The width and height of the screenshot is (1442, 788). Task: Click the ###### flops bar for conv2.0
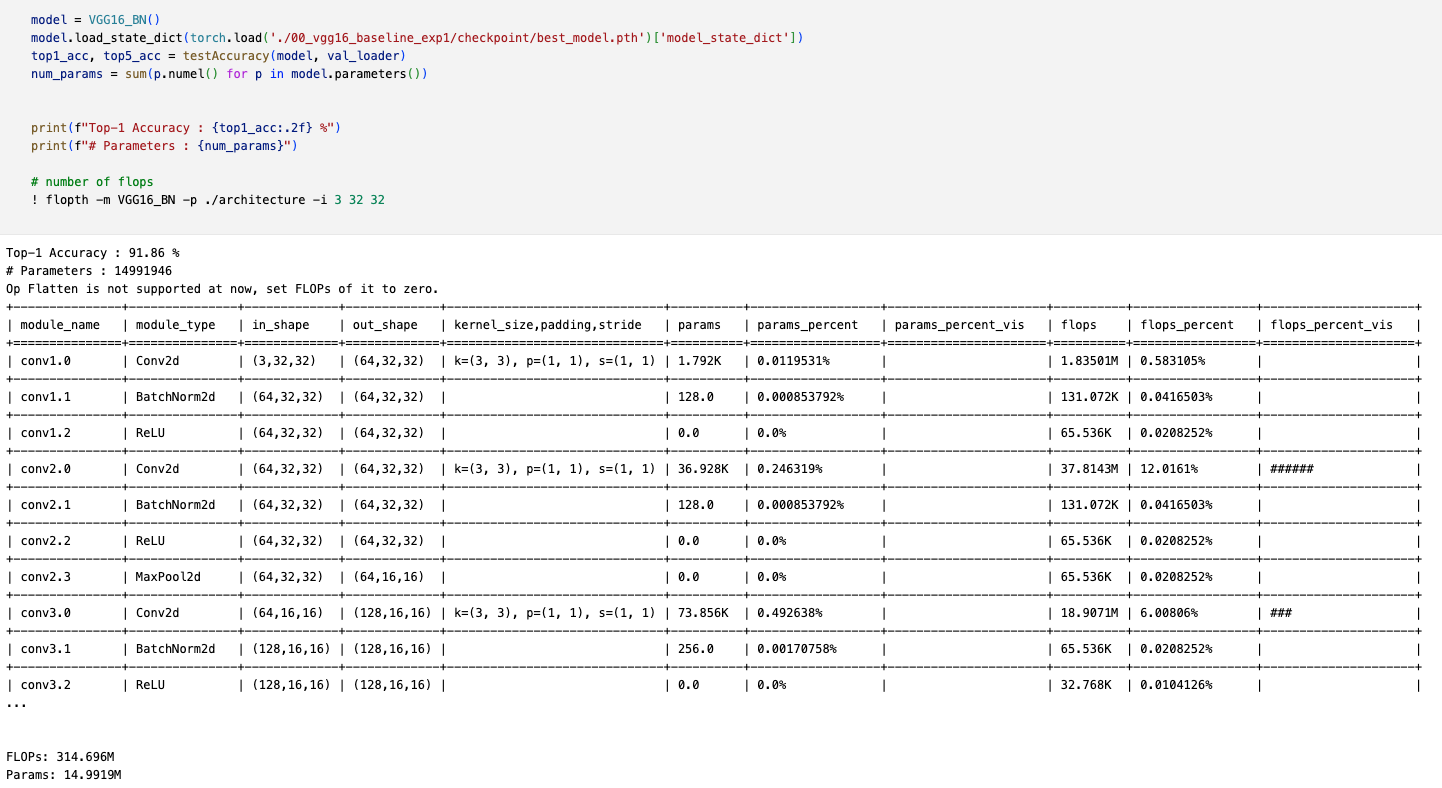1291,469
